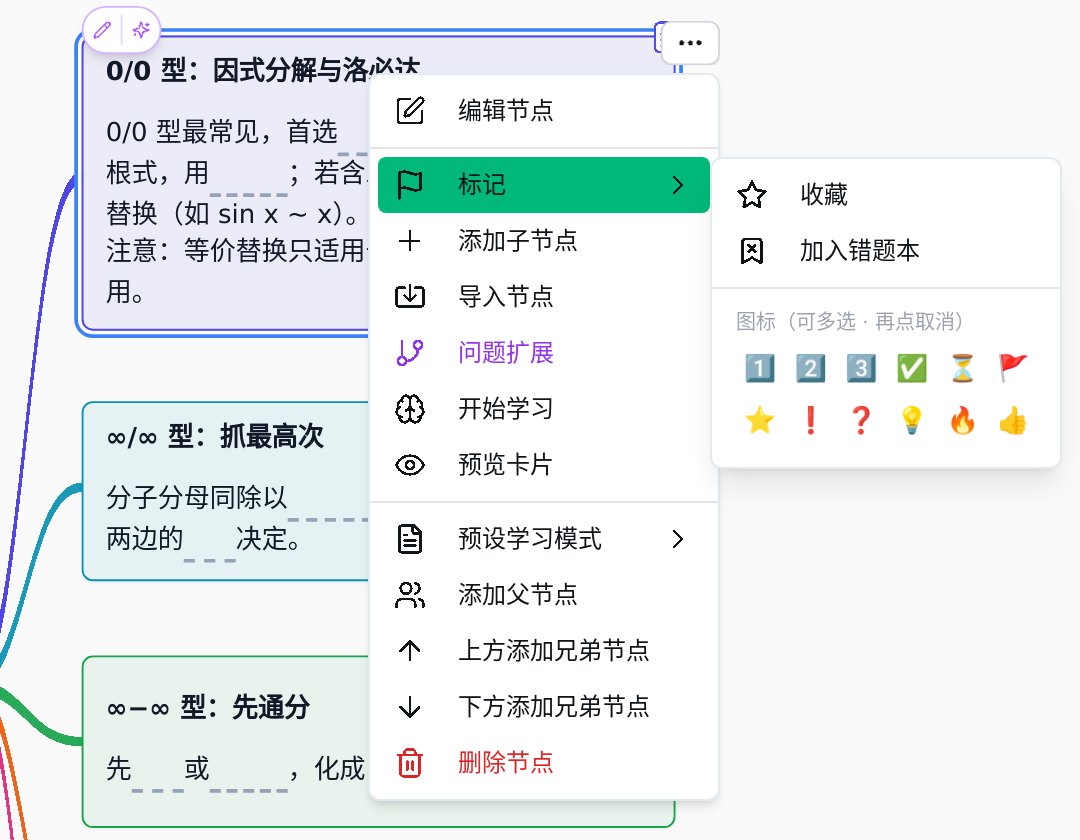The width and height of the screenshot is (1080, 840).
Task: Choose 开始学习 from the menu
Action: (544, 409)
